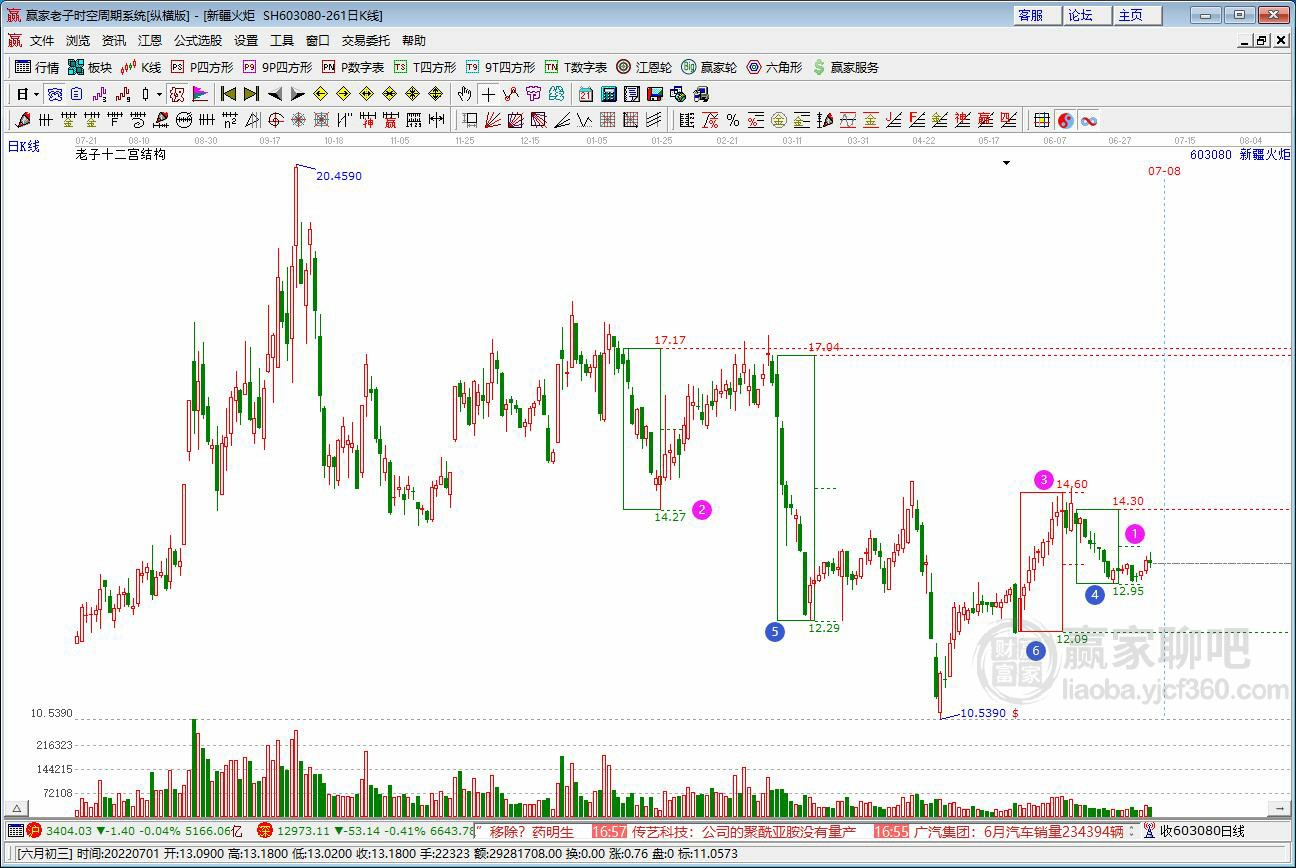Screen dimensions: 1296x868
Task: Open the 文件 menu
Action: point(42,41)
